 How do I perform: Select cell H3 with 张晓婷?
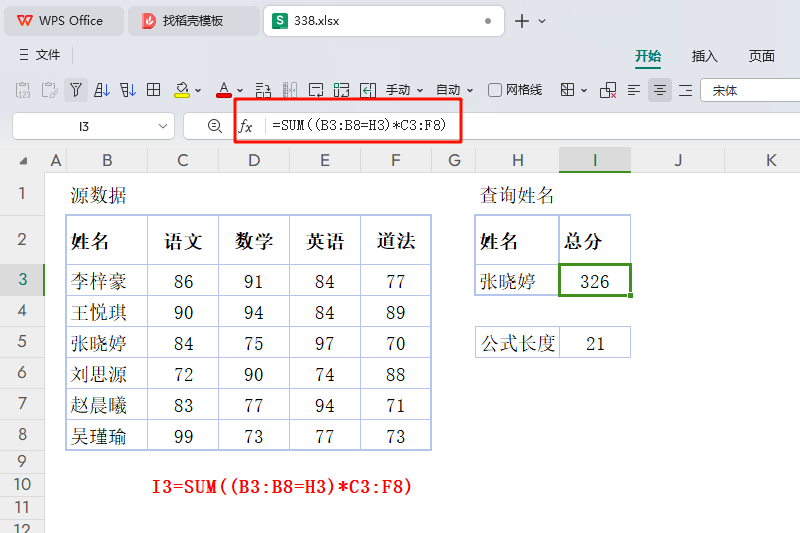[517, 281]
